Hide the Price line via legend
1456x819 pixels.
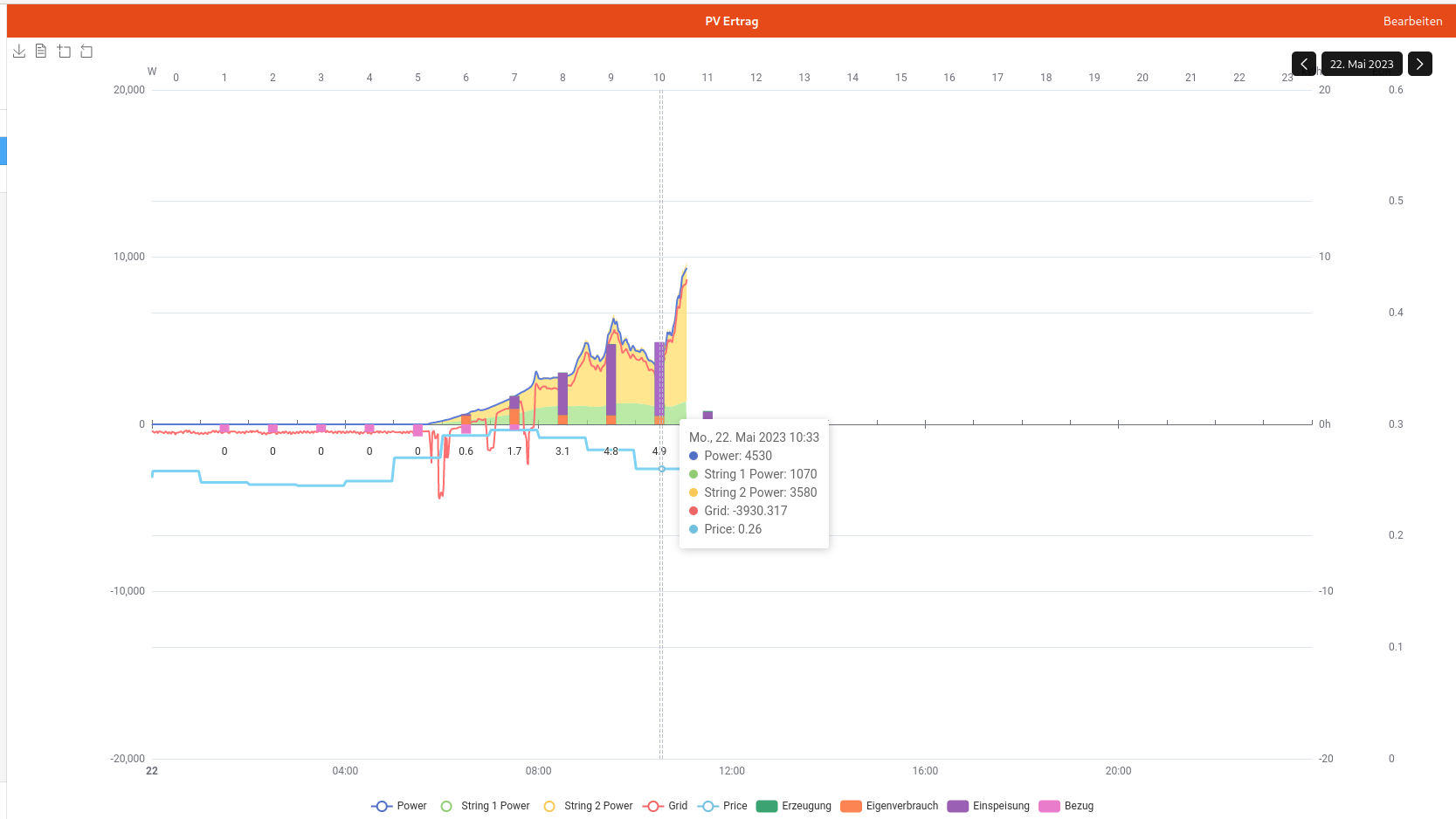(723, 806)
